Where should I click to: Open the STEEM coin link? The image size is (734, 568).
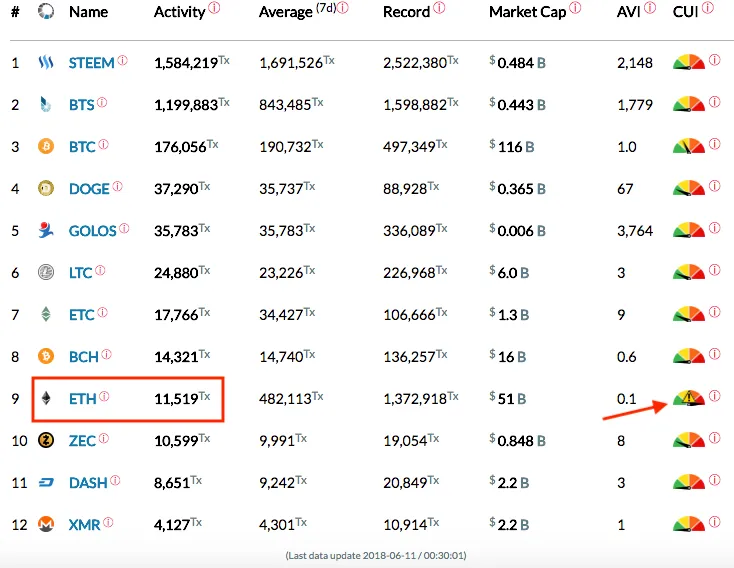[91, 63]
